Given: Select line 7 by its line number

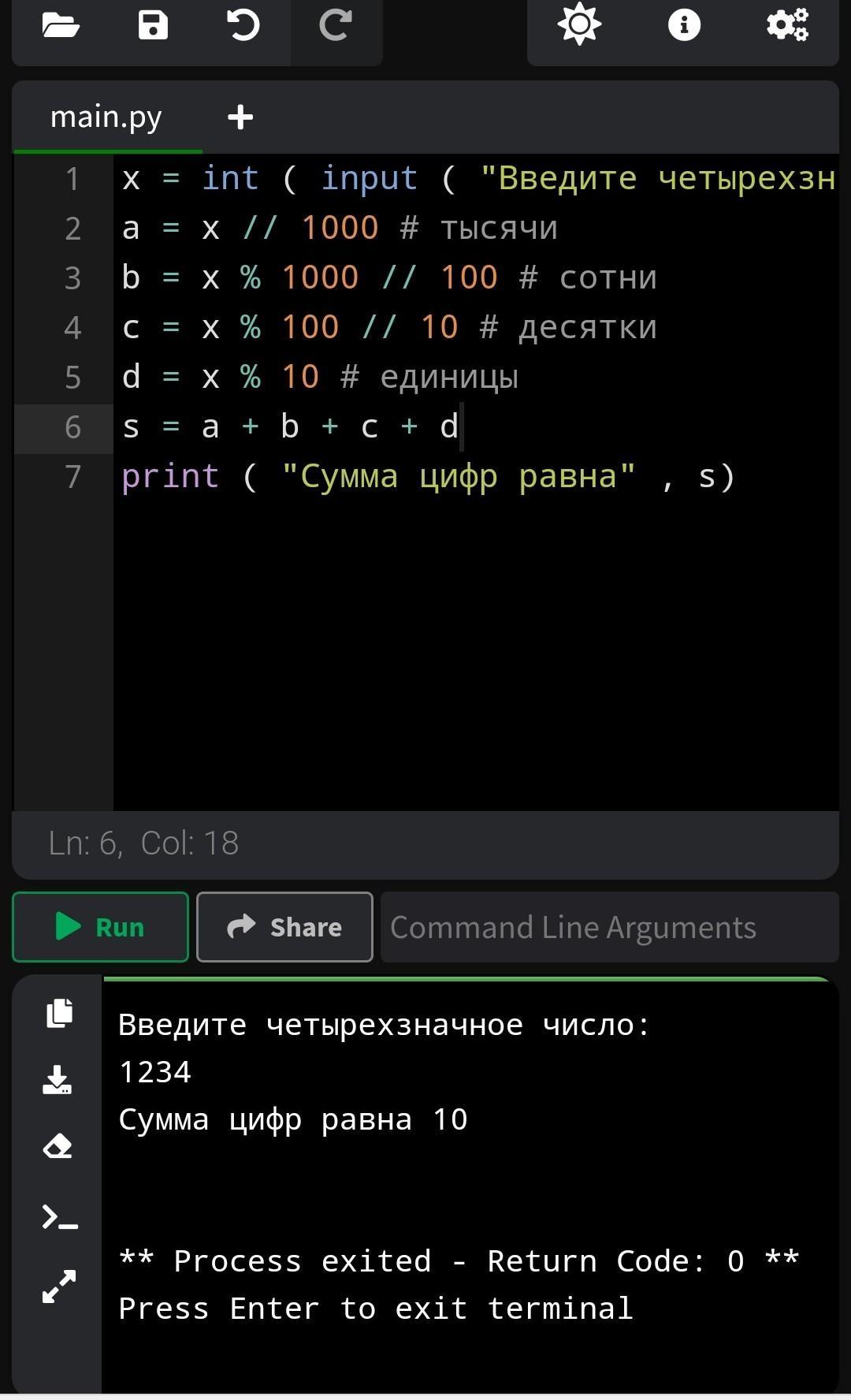Looking at the screenshot, I should click(72, 477).
